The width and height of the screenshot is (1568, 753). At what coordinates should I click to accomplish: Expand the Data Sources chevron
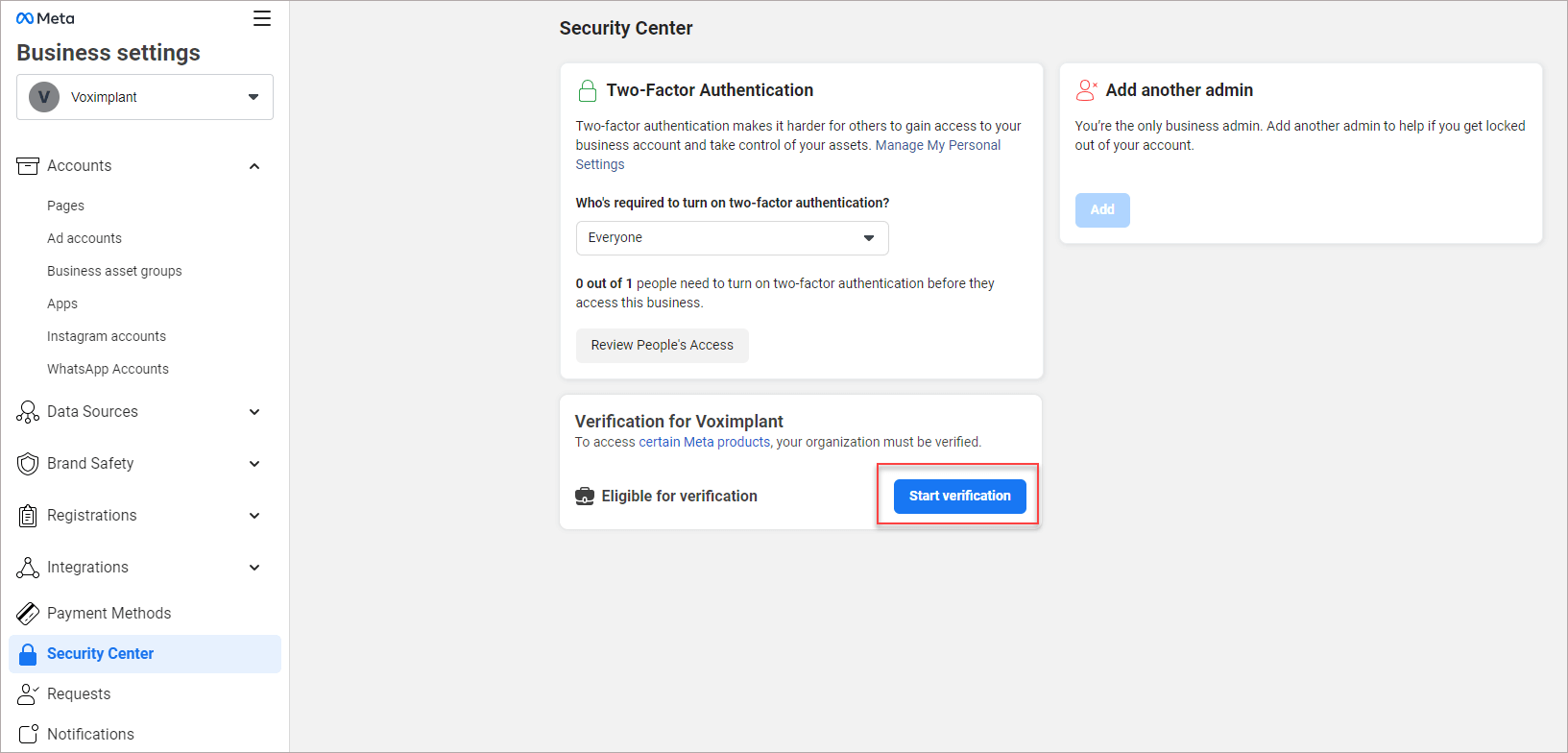(x=254, y=412)
